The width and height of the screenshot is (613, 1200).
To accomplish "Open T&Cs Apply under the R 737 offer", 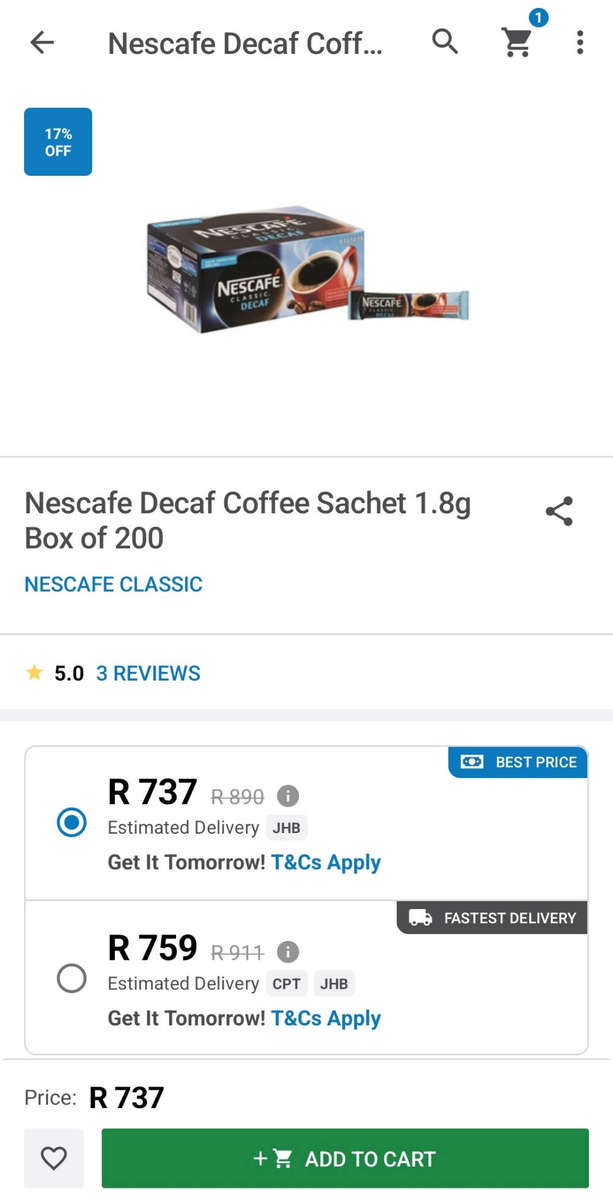I will pos(325,862).
